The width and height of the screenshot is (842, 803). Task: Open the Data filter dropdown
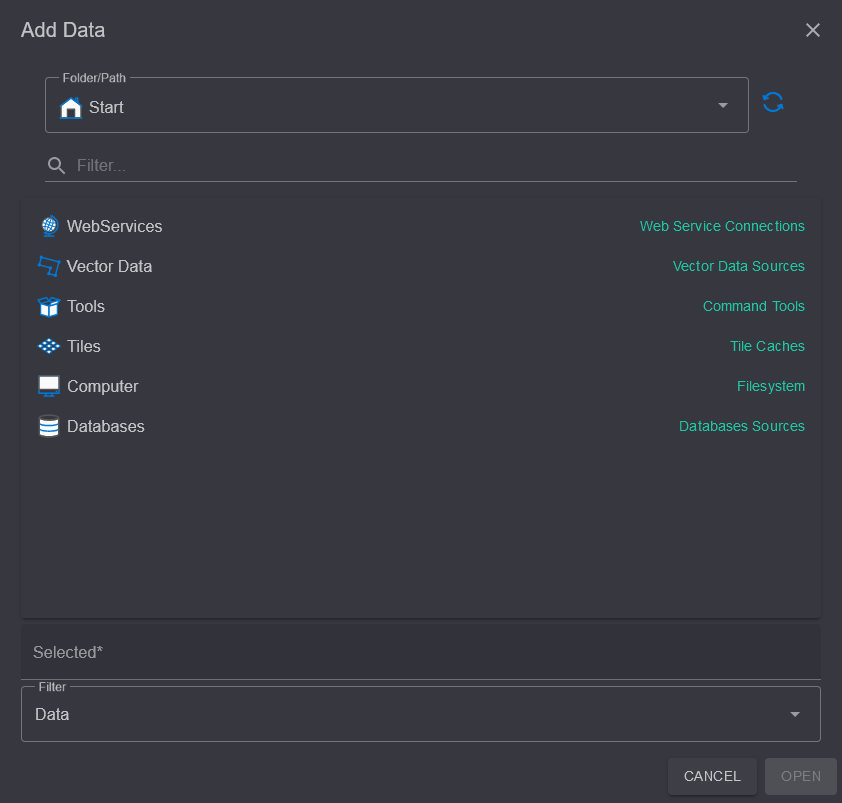[x=420, y=714]
